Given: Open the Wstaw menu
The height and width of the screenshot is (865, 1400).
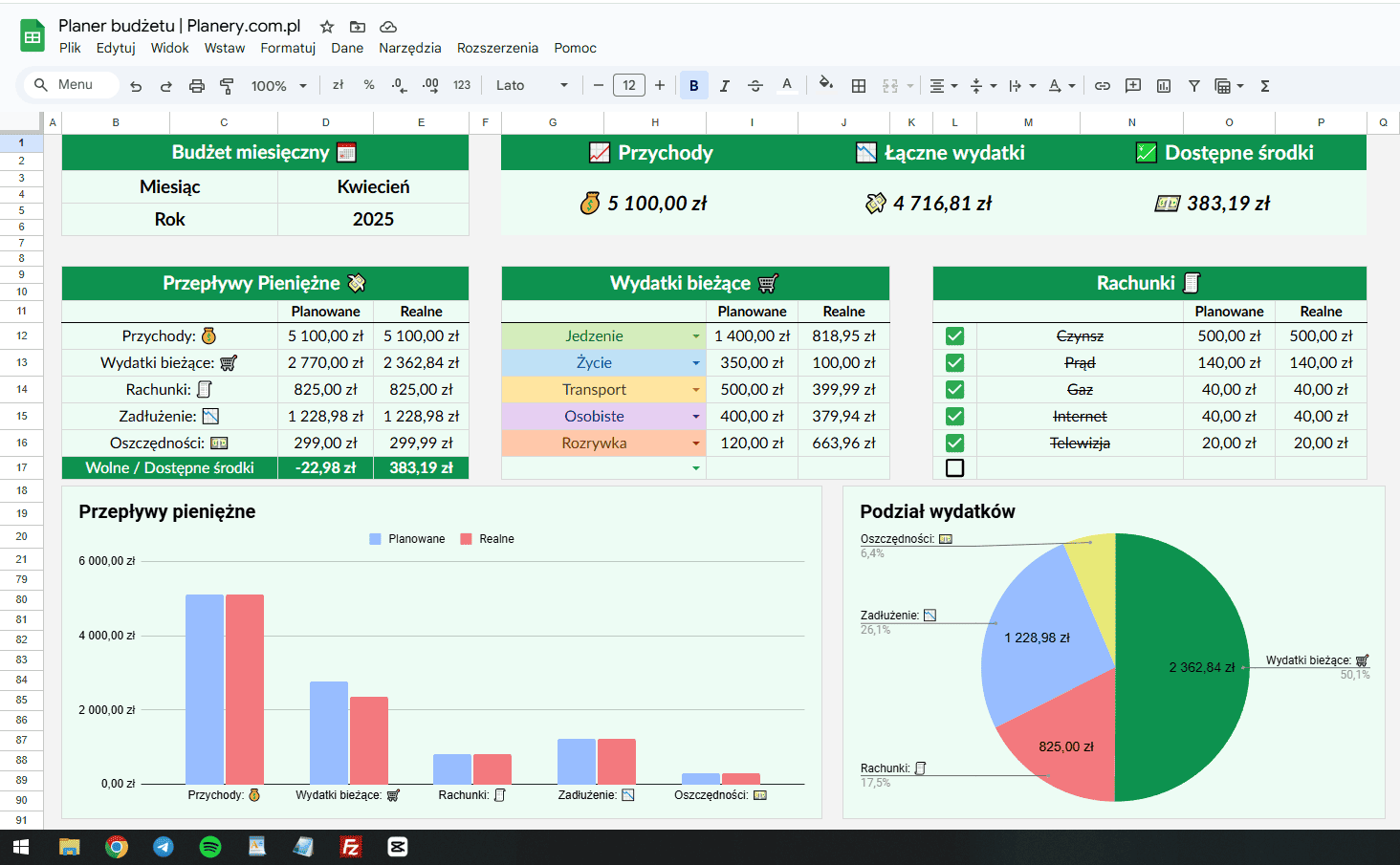Looking at the screenshot, I should coord(225,48).
